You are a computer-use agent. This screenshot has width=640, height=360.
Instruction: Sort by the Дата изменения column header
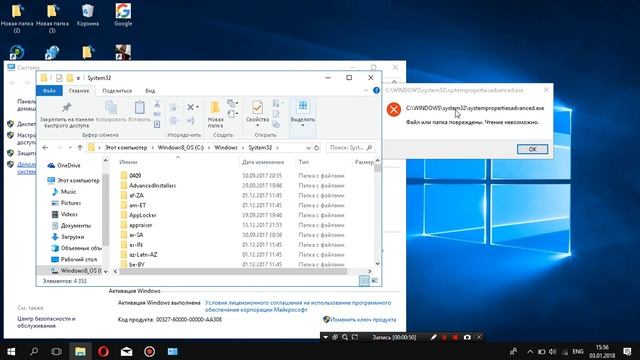tap(262, 162)
